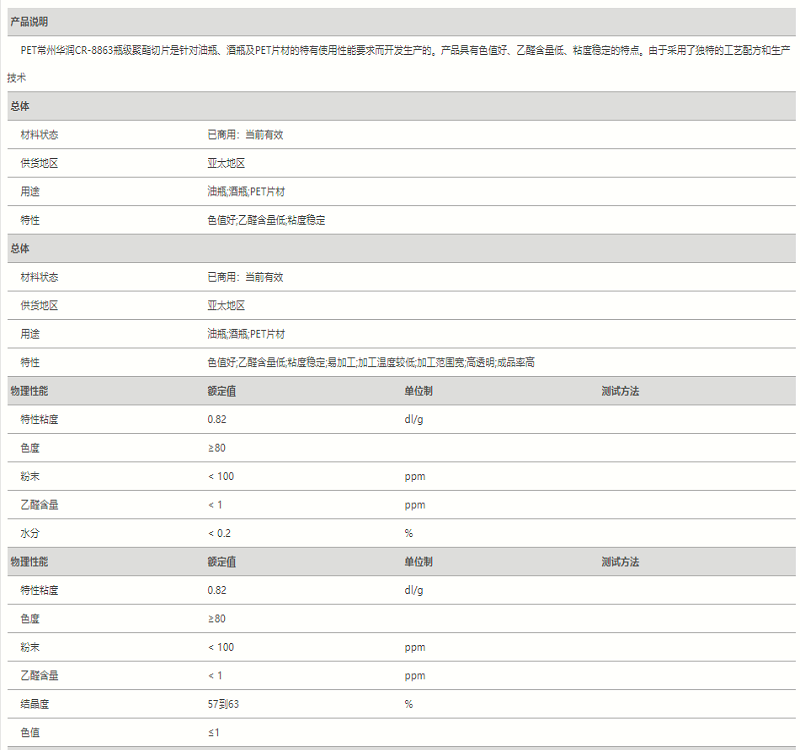Select the 57到63 crystallinity value
The image size is (800, 750).
pyautogui.click(x=223, y=704)
